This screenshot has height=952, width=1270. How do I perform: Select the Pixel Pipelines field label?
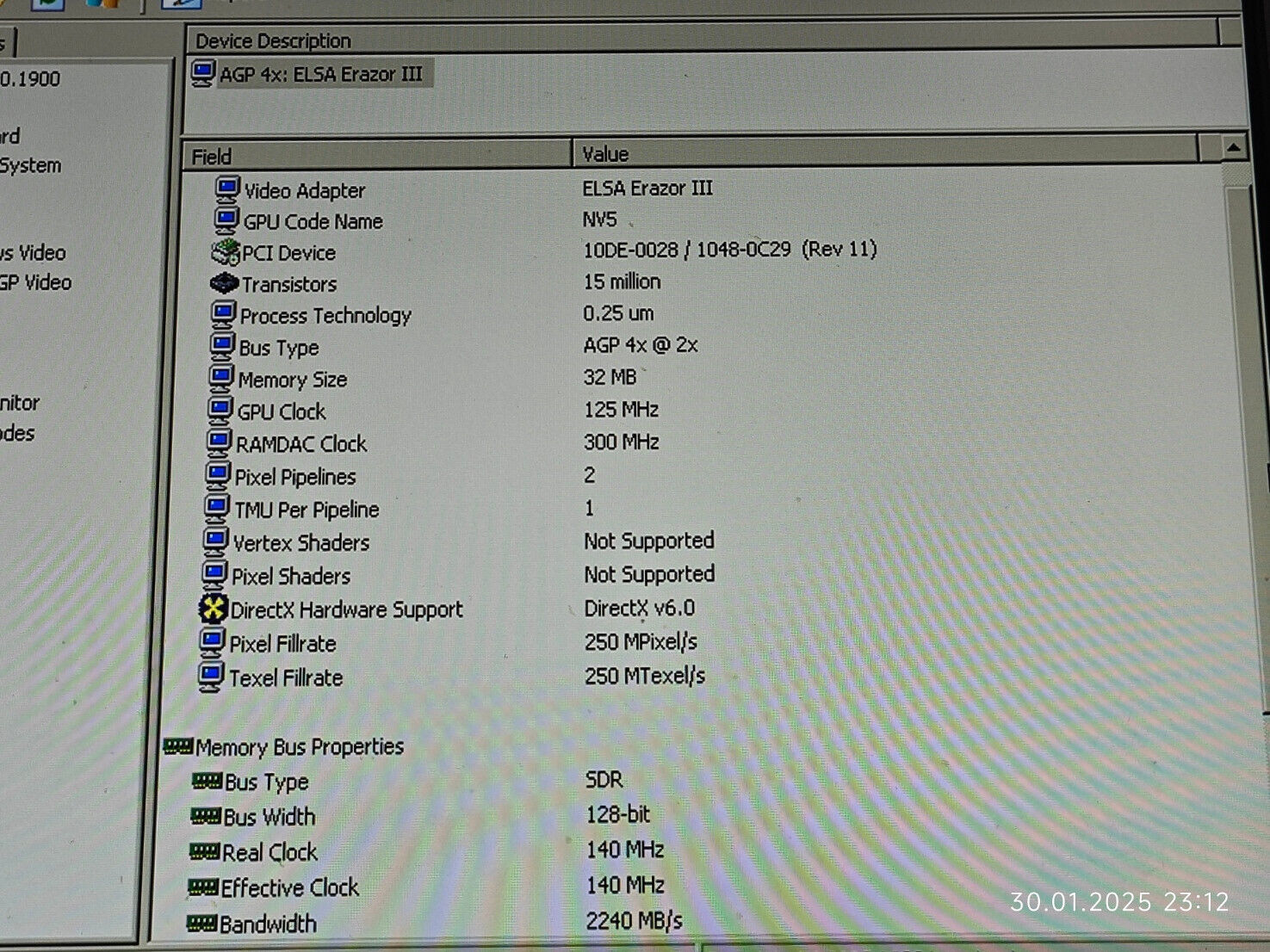coord(295,476)
